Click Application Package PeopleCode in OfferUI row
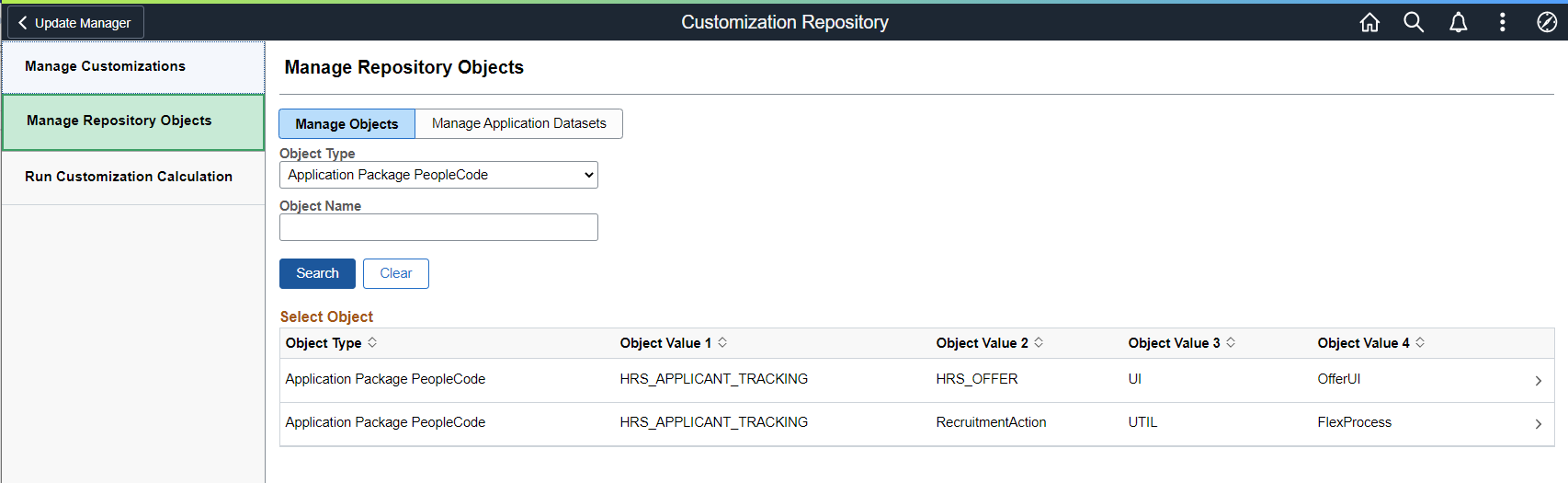The height and width of the screenshot is (483, 1568). coord(385,379)
